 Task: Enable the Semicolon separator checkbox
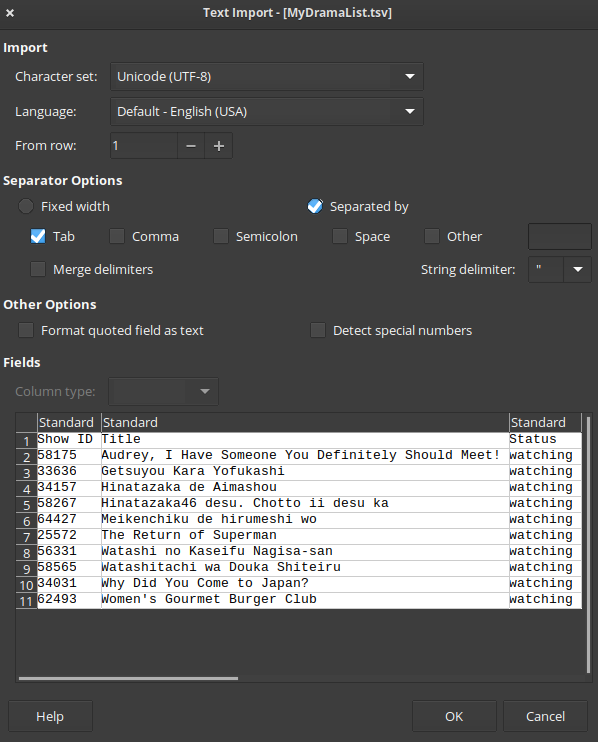point(221,236)
